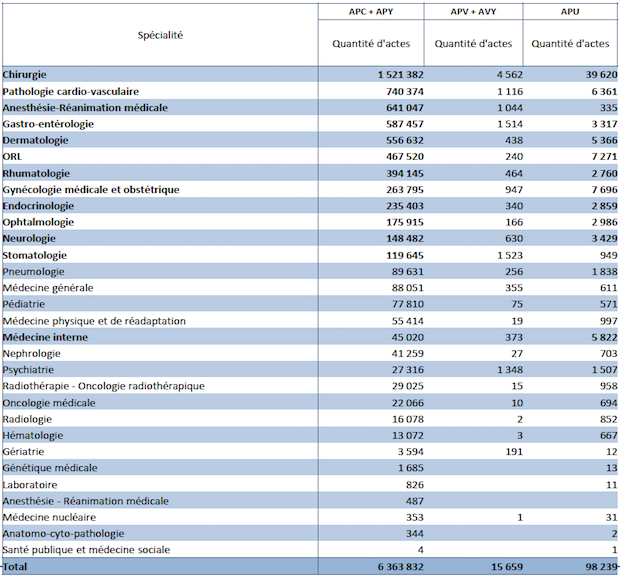Image resolution: width=620 pixels, height=578 pixels.
Task: Click the Génétique médicale row label
Action: click(x=50, y=468)
